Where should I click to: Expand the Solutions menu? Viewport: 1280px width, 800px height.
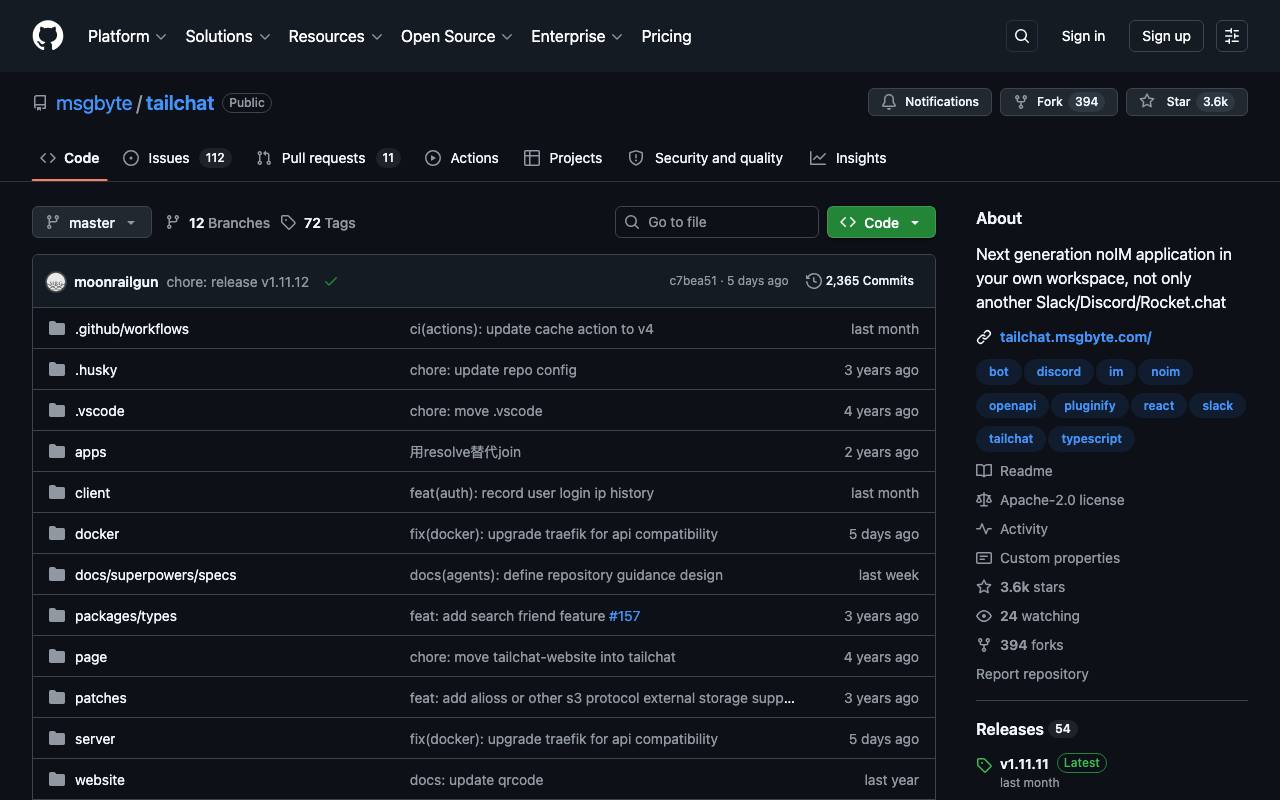click(x=228, y=36)
